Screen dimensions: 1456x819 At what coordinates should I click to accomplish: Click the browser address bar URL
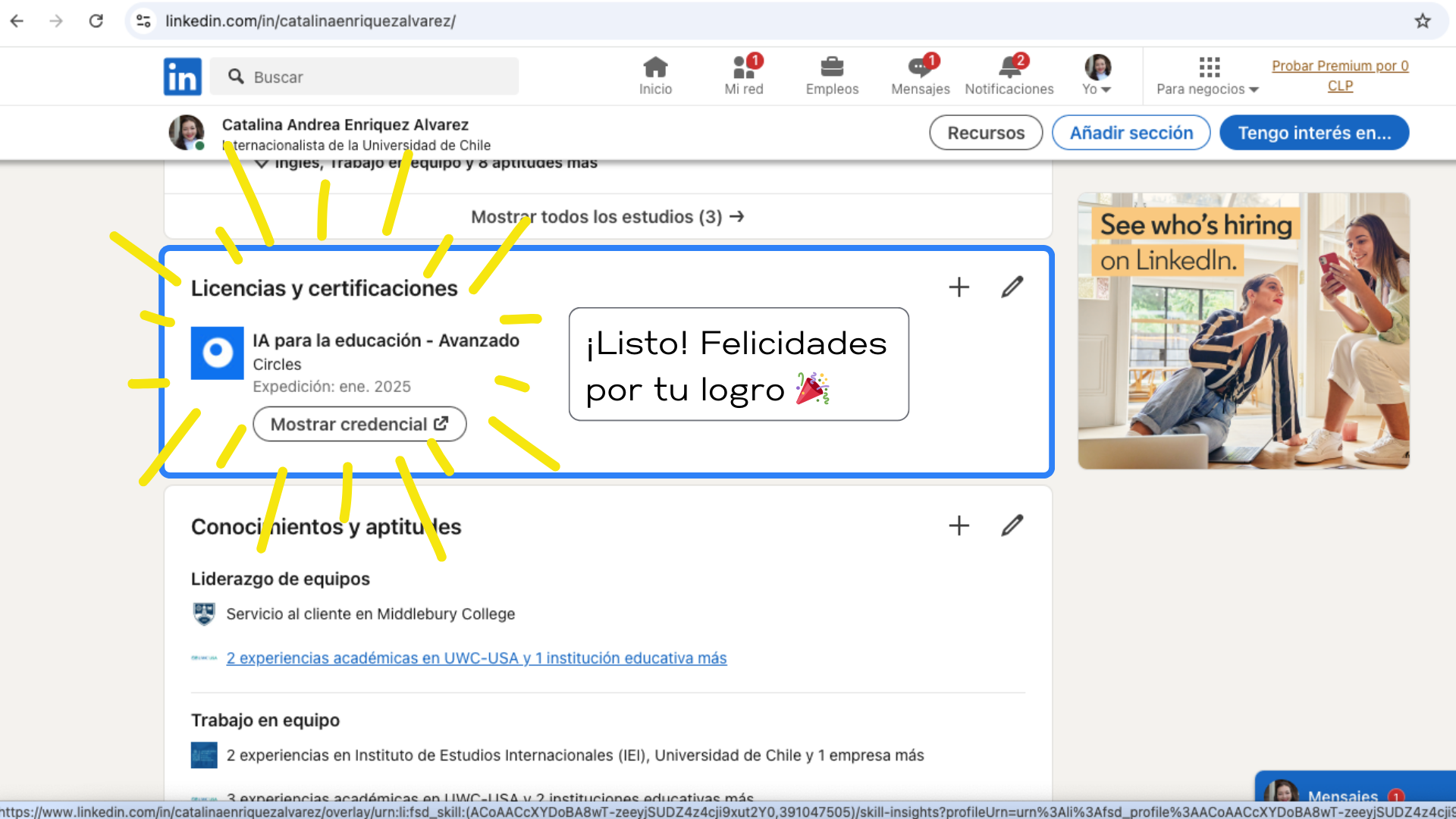(x=310, y=20)
